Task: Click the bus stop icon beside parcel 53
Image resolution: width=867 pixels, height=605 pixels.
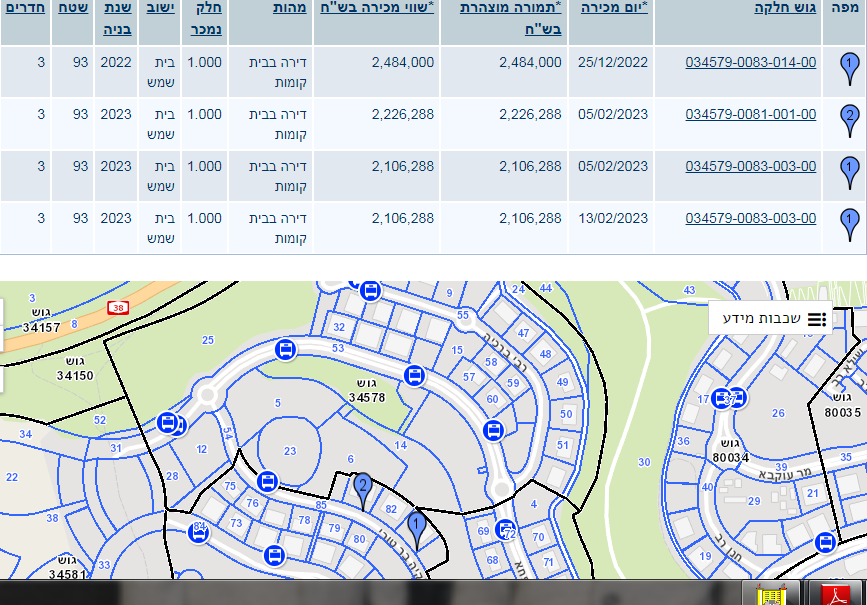Action: [x=286, y=350]
